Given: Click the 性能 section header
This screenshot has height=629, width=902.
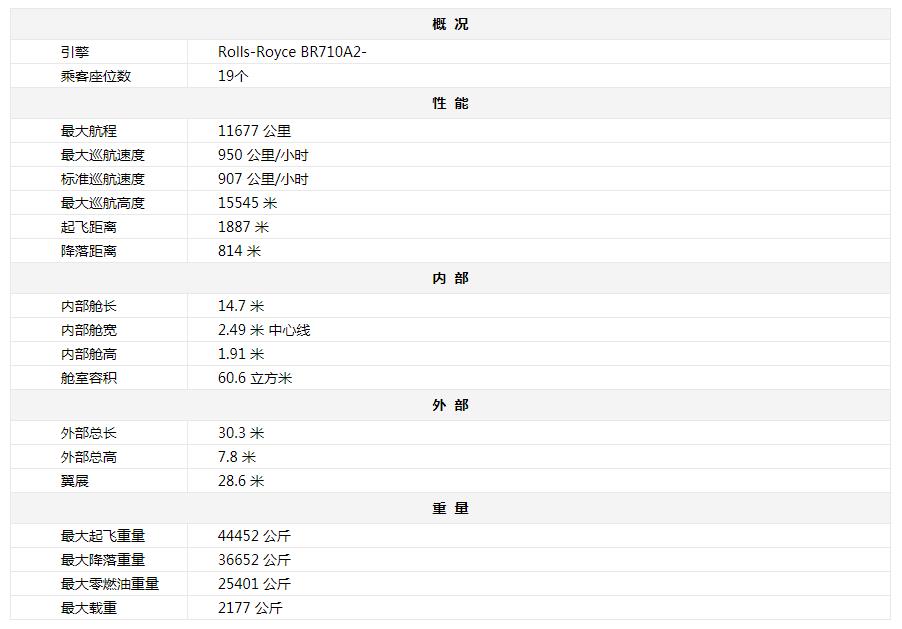Looking at the screenshot, I should 450,103.
